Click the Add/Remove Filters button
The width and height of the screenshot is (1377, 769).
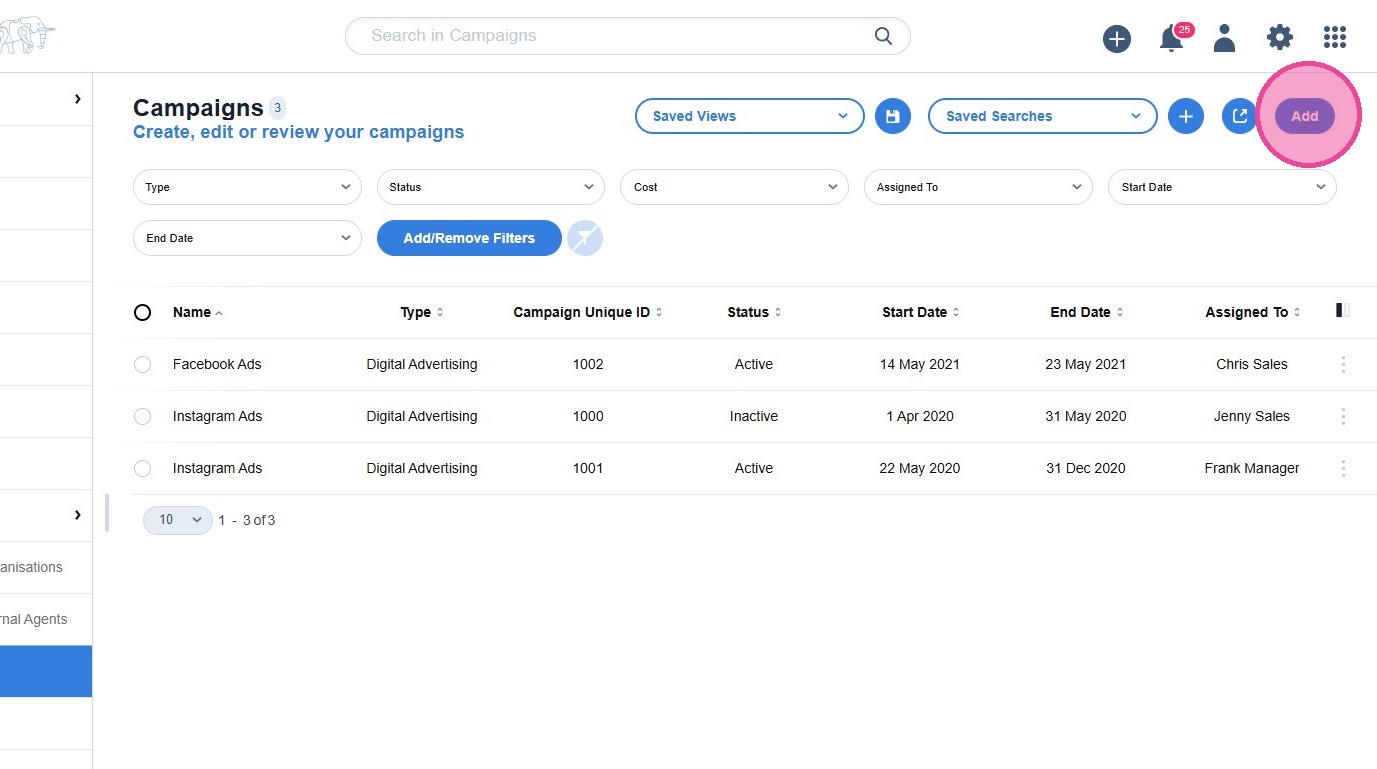point(468,238)
